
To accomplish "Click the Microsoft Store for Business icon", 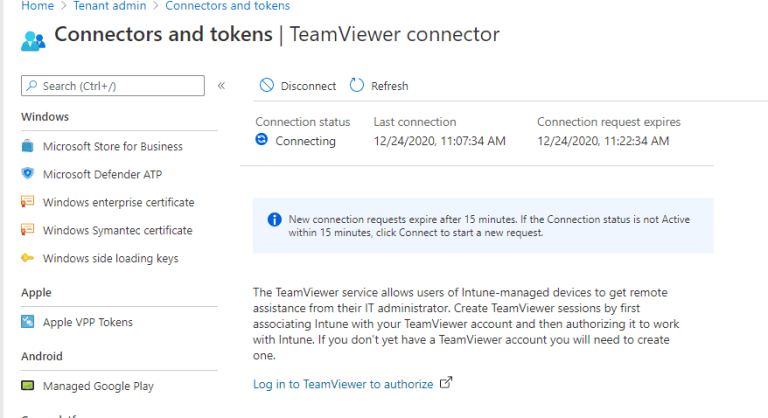I will pos(28,146).
